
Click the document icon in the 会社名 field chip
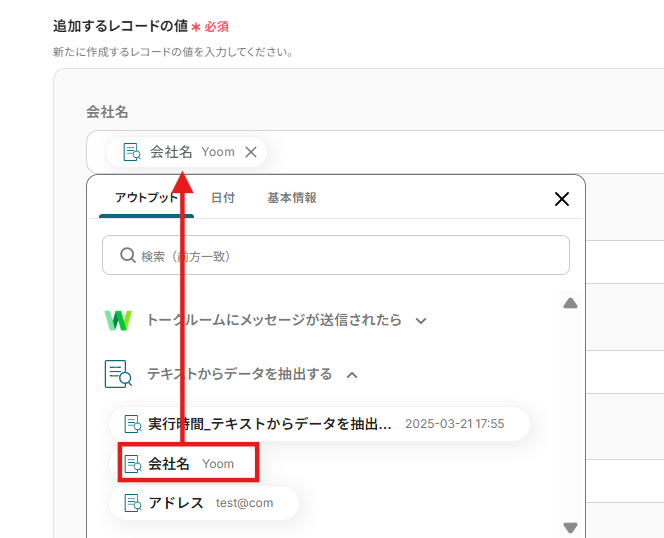click(132, 152)
